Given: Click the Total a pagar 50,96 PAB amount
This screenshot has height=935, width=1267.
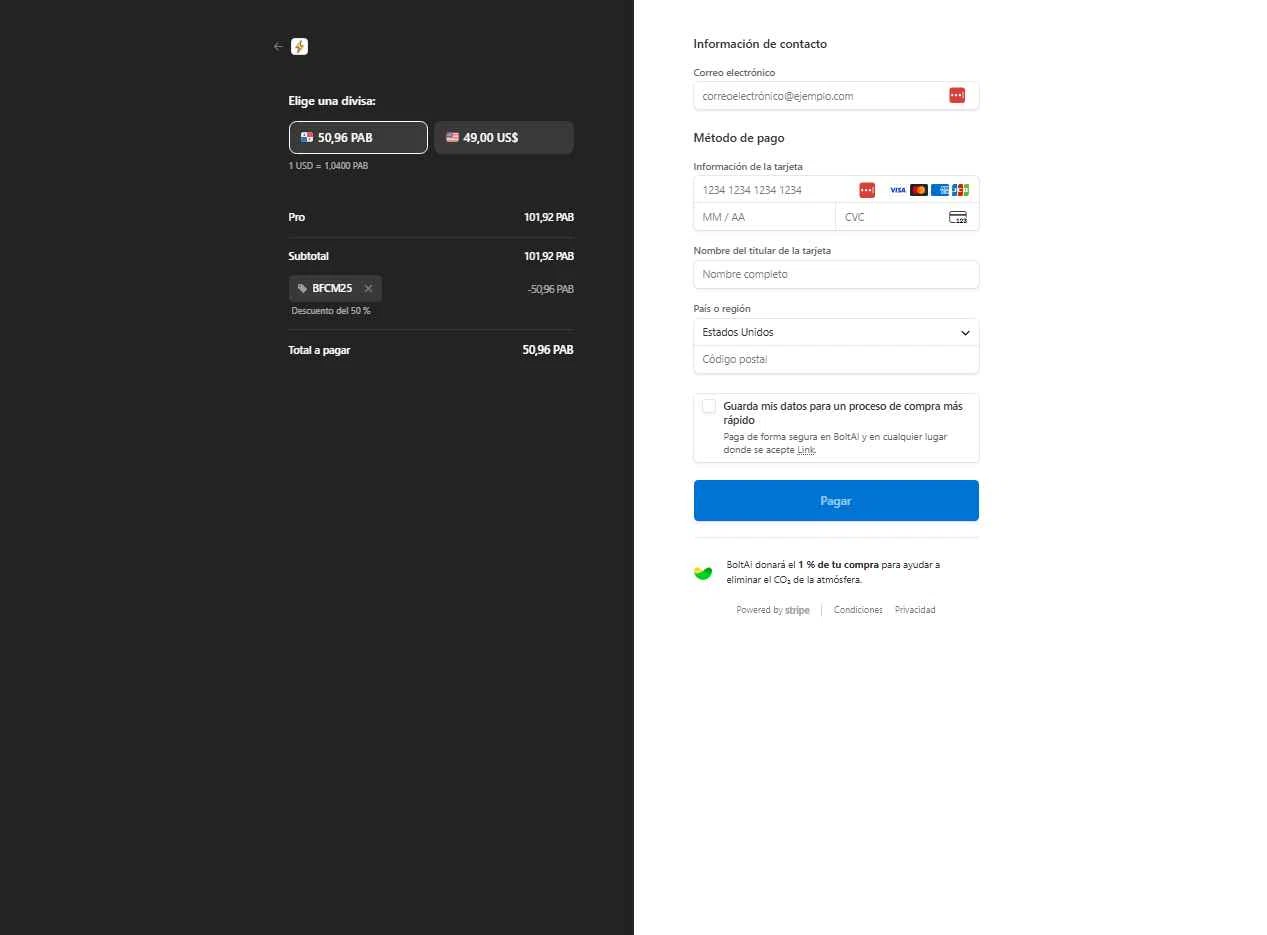Looking at the screenshot, I should click(x=548, y=350).
